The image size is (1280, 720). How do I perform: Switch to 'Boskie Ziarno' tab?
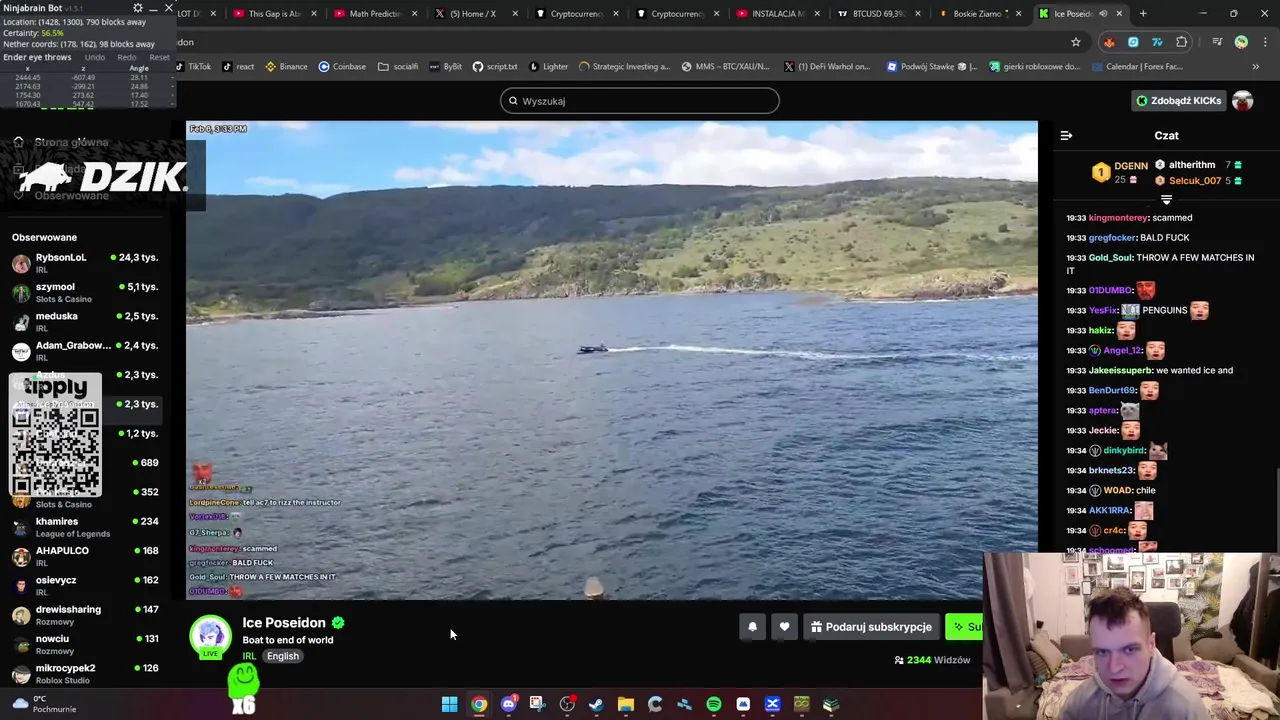[x=980, y=14]
